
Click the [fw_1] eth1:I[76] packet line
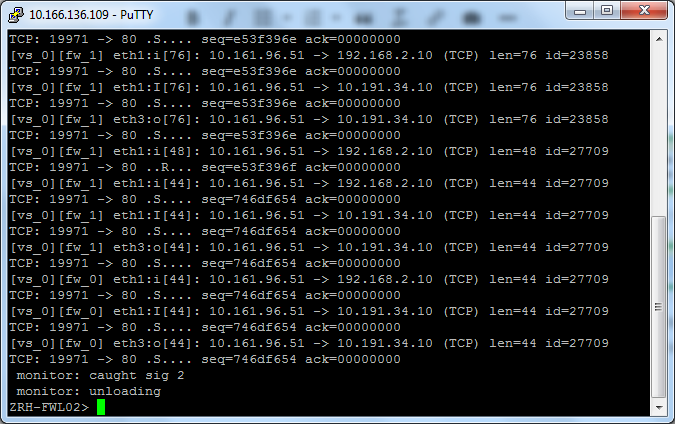(x=309, y=87)
